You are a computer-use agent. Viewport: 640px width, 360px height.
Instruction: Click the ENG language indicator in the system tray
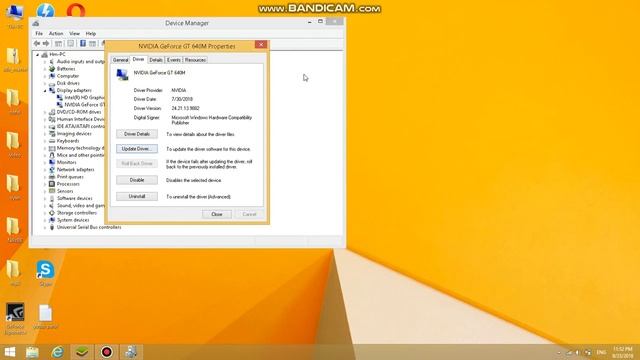tap(601, 352)
